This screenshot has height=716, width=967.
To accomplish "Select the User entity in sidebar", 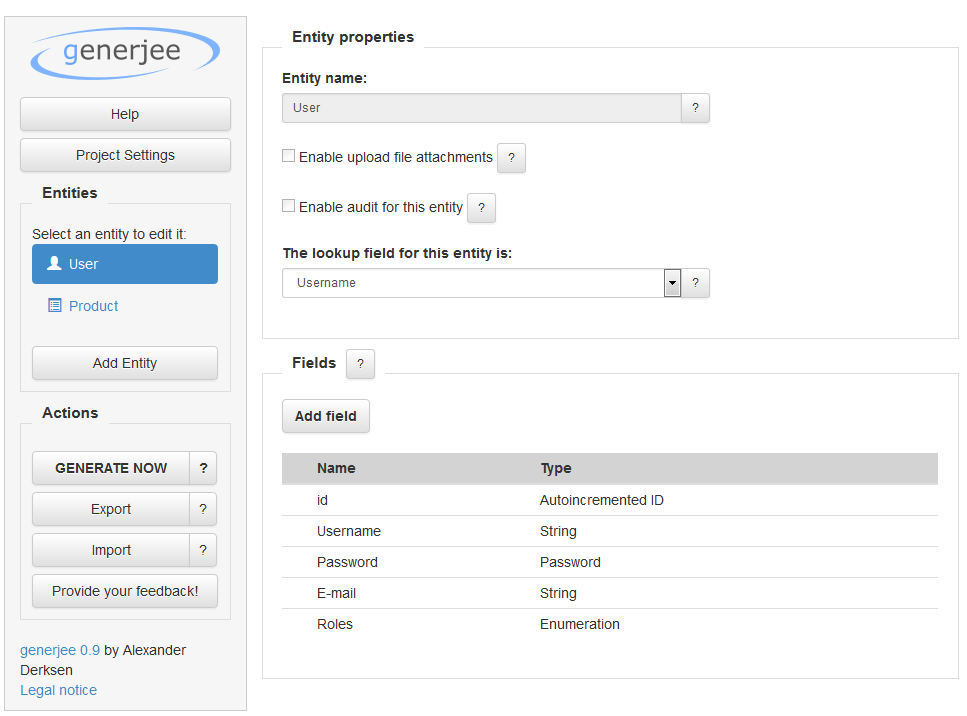I will point(125,264).
